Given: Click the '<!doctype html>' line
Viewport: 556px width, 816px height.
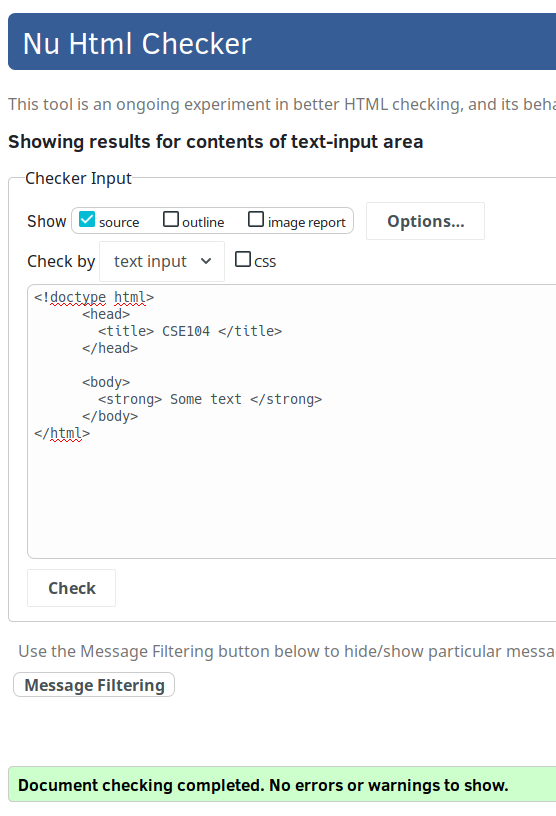Looking at the screenshot, I should [94, 297].
